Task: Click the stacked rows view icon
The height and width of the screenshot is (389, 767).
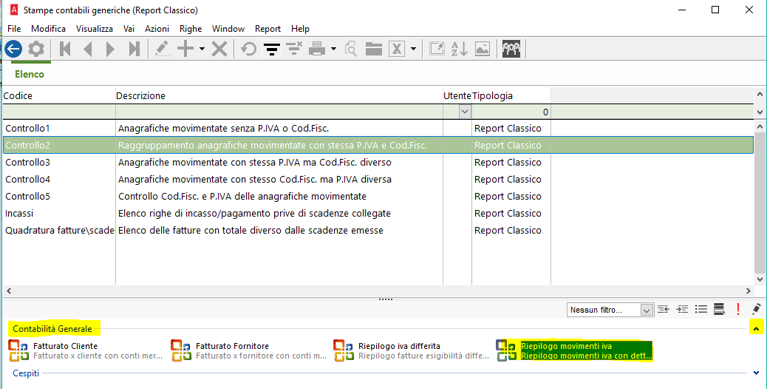Action: point(719,309)
